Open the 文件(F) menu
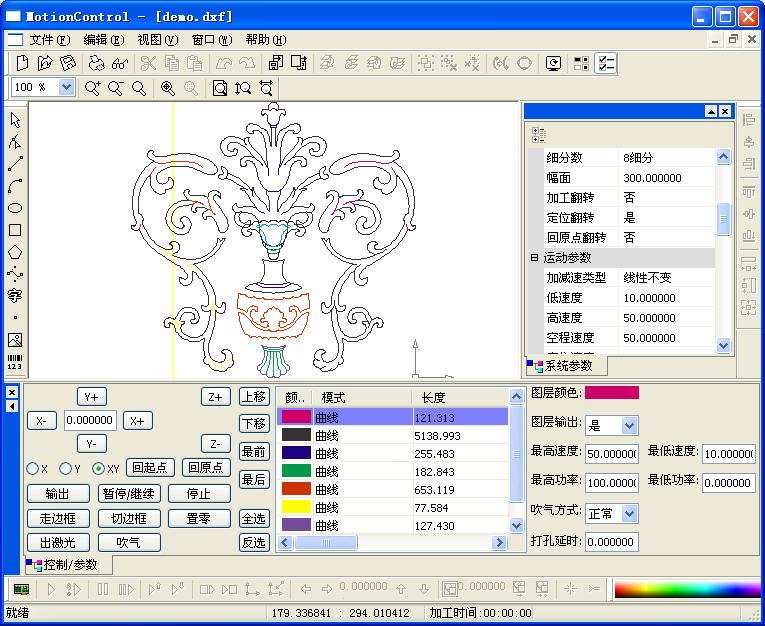 (50, 40)
